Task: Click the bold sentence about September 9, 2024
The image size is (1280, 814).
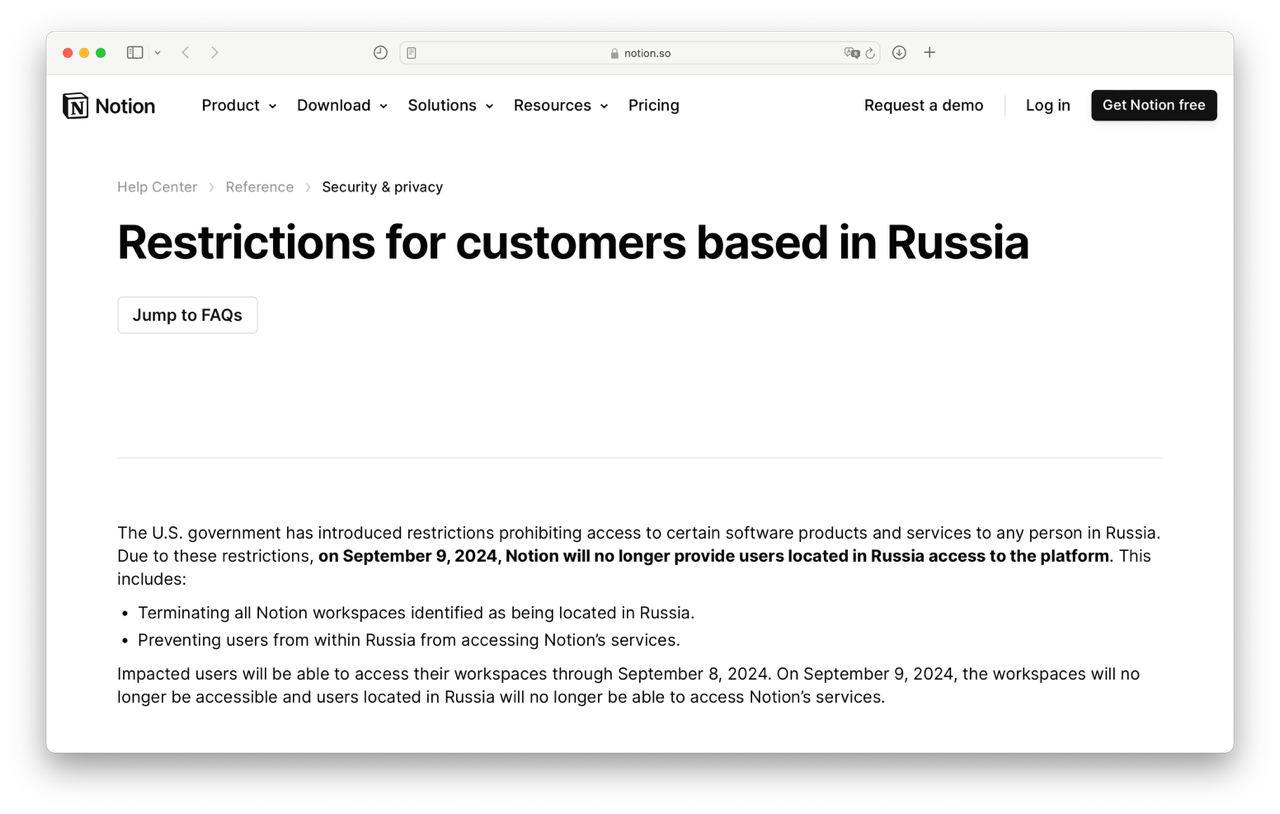Action: [x=714, y=556]
